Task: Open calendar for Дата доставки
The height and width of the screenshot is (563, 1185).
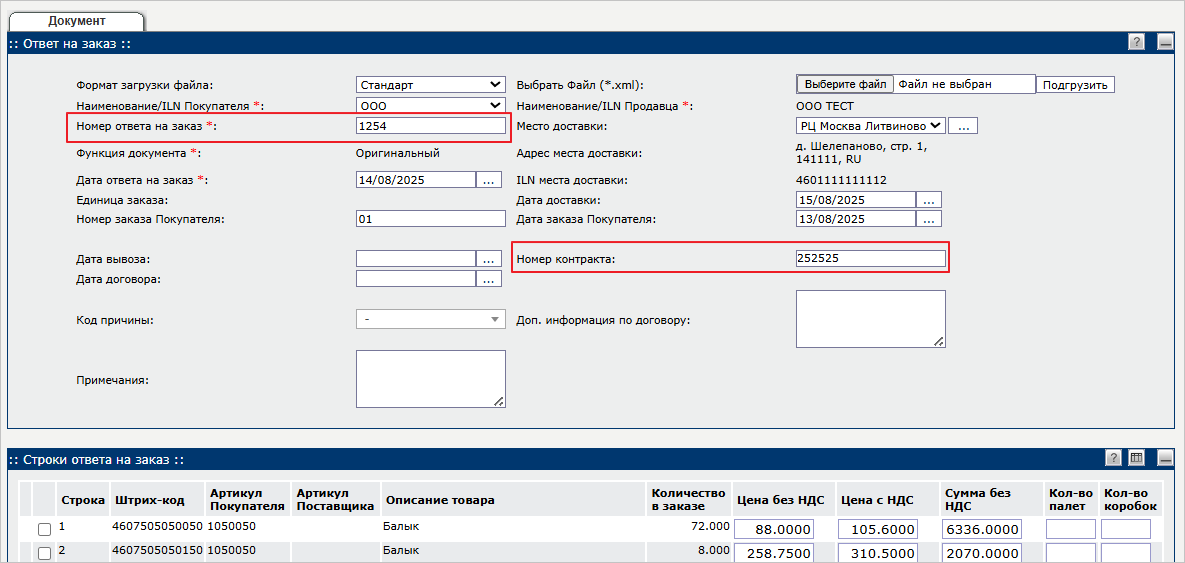Action: [929, 200]
